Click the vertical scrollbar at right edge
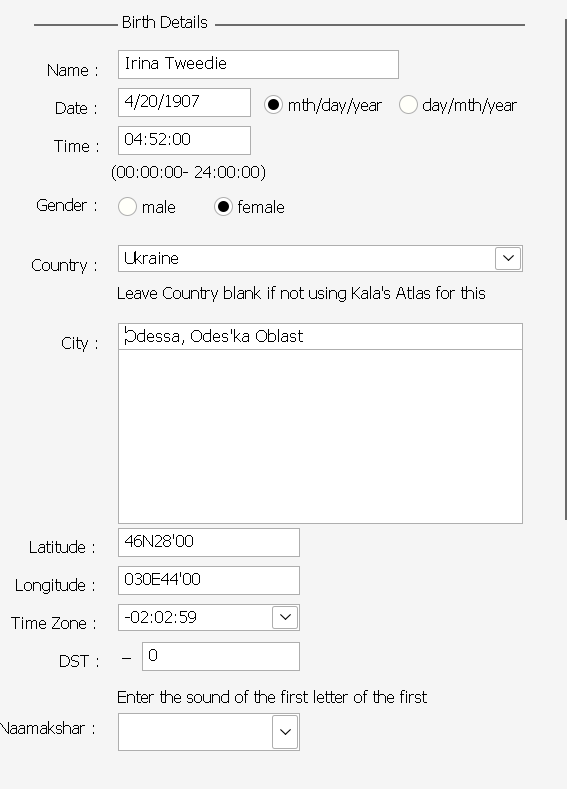 click(565, 269)
